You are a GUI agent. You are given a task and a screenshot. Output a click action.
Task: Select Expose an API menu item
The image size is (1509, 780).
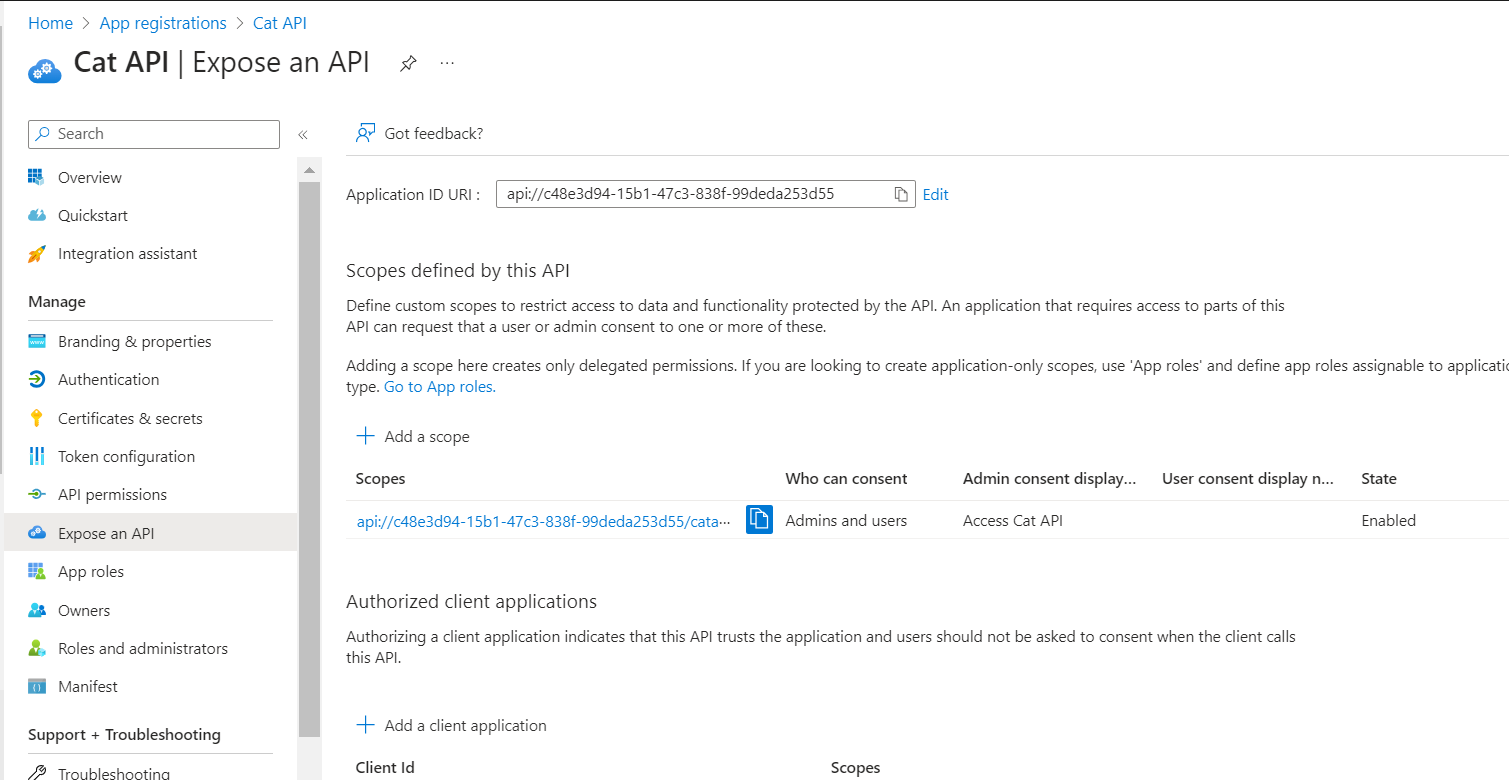(150, 533)
